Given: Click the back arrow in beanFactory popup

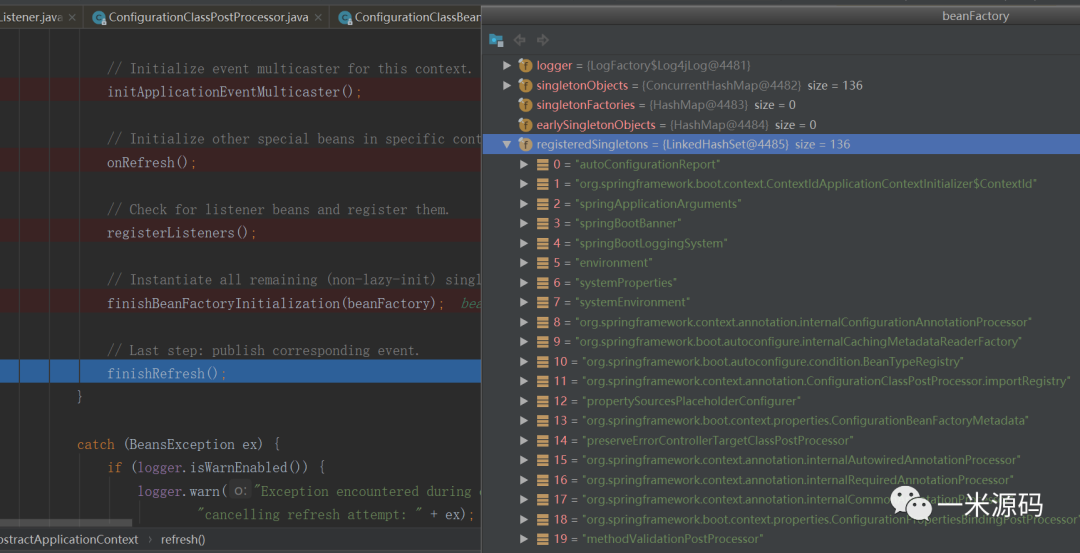Looking at the screenshot, I should (x=520, y=40).
